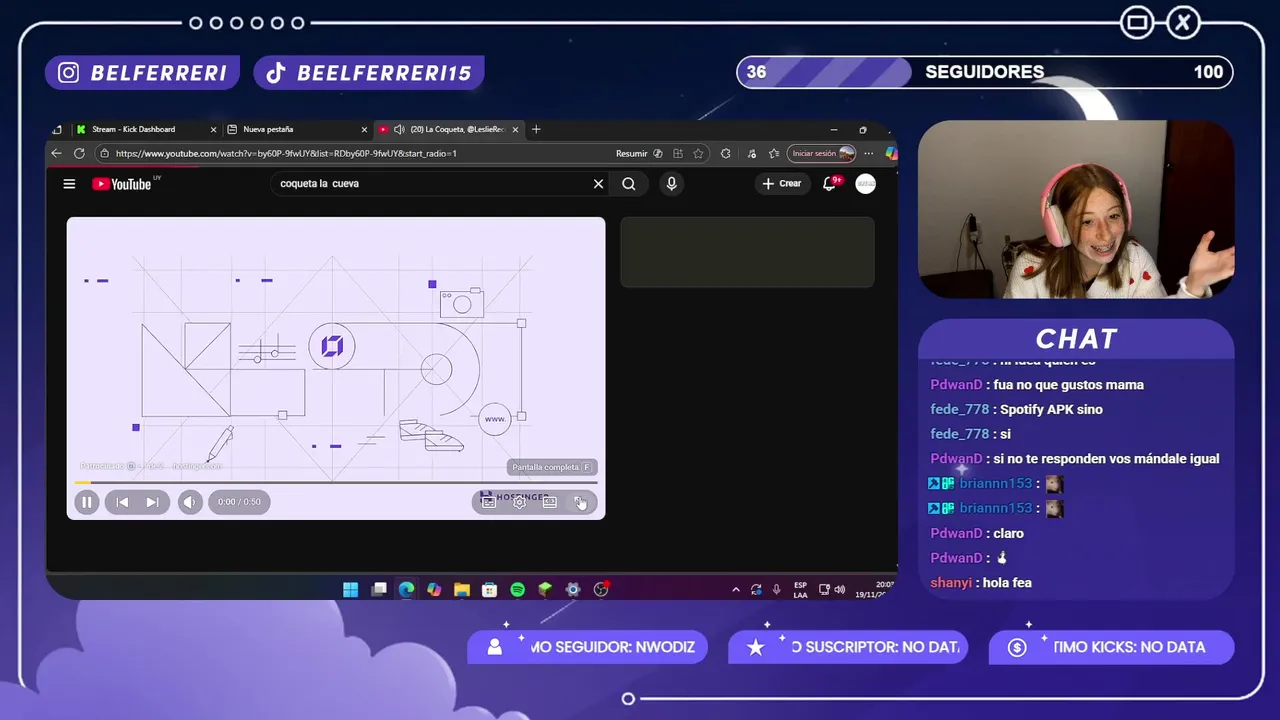
Task: Click the SEGUIDORES follower goal bar
Action: click(985, 72)
